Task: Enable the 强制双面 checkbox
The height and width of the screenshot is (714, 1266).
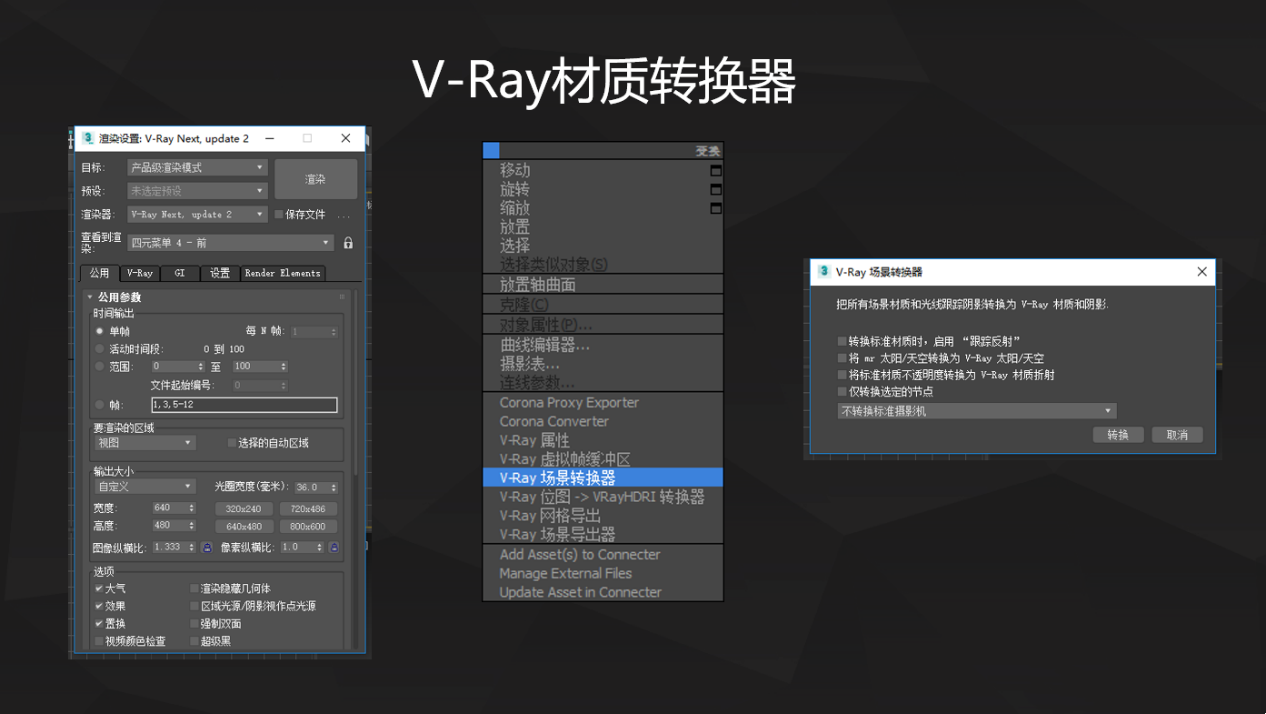Action: pyautogui.click(x=195, y=623)
